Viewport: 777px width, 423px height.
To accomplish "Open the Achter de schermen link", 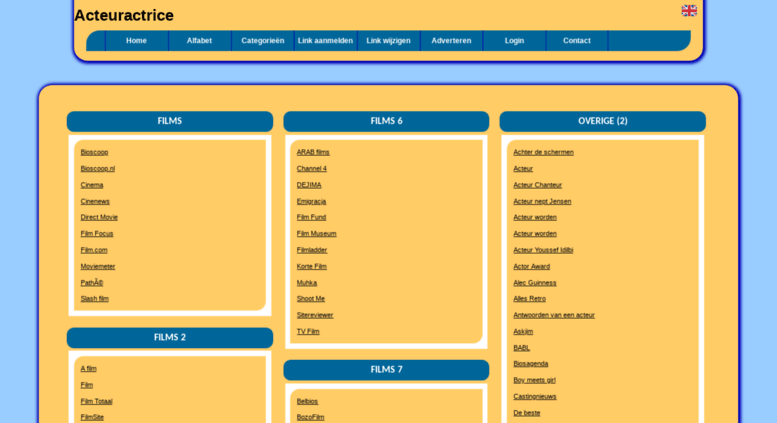I will (543, 152).
